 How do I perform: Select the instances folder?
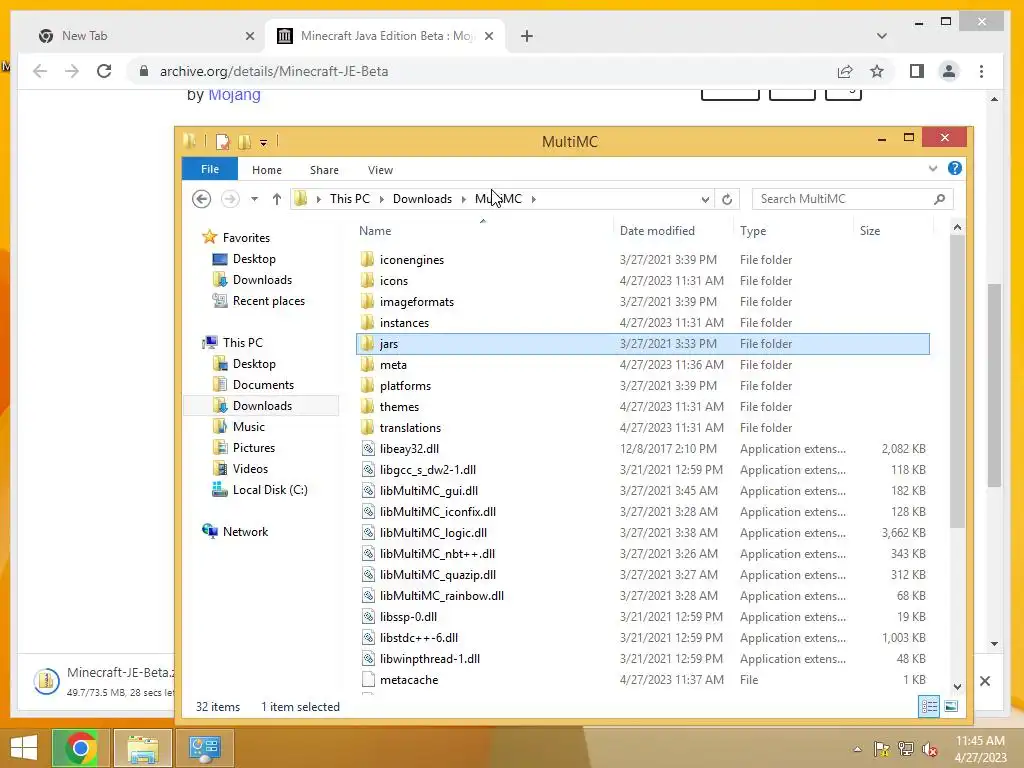coord(643,323)
